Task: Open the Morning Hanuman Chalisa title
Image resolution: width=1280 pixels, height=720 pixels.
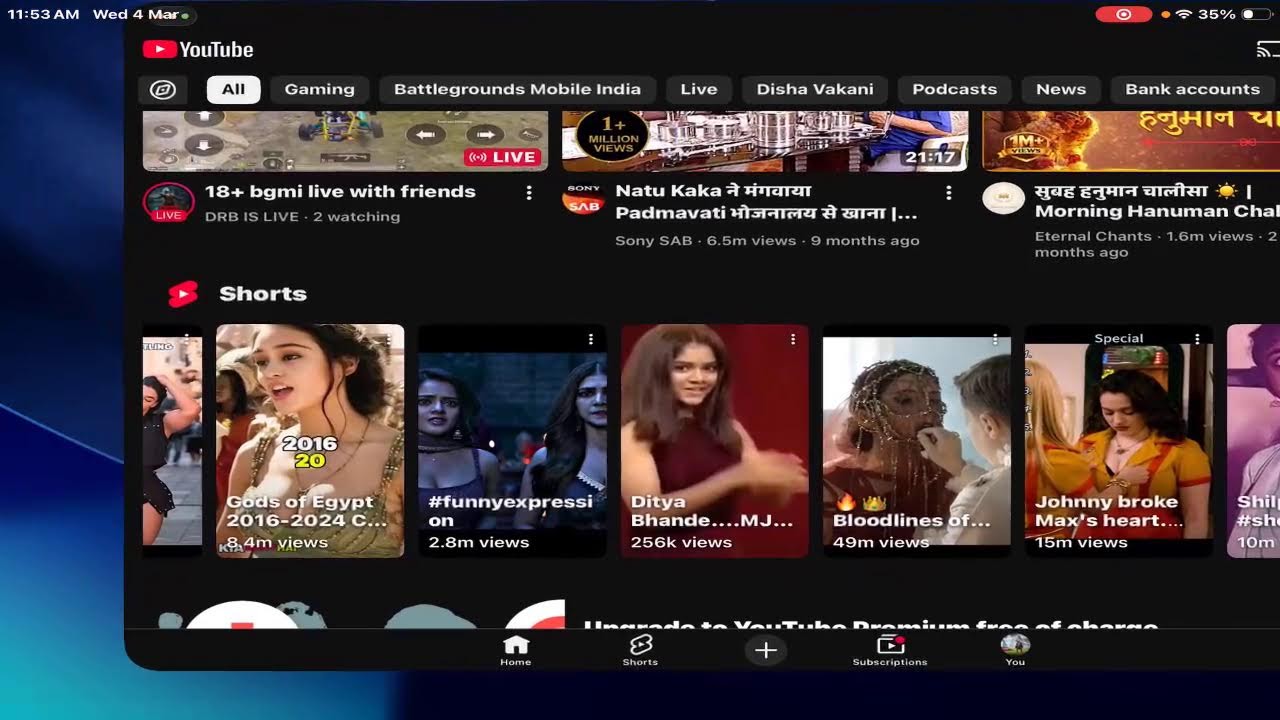Action: 1157,201
